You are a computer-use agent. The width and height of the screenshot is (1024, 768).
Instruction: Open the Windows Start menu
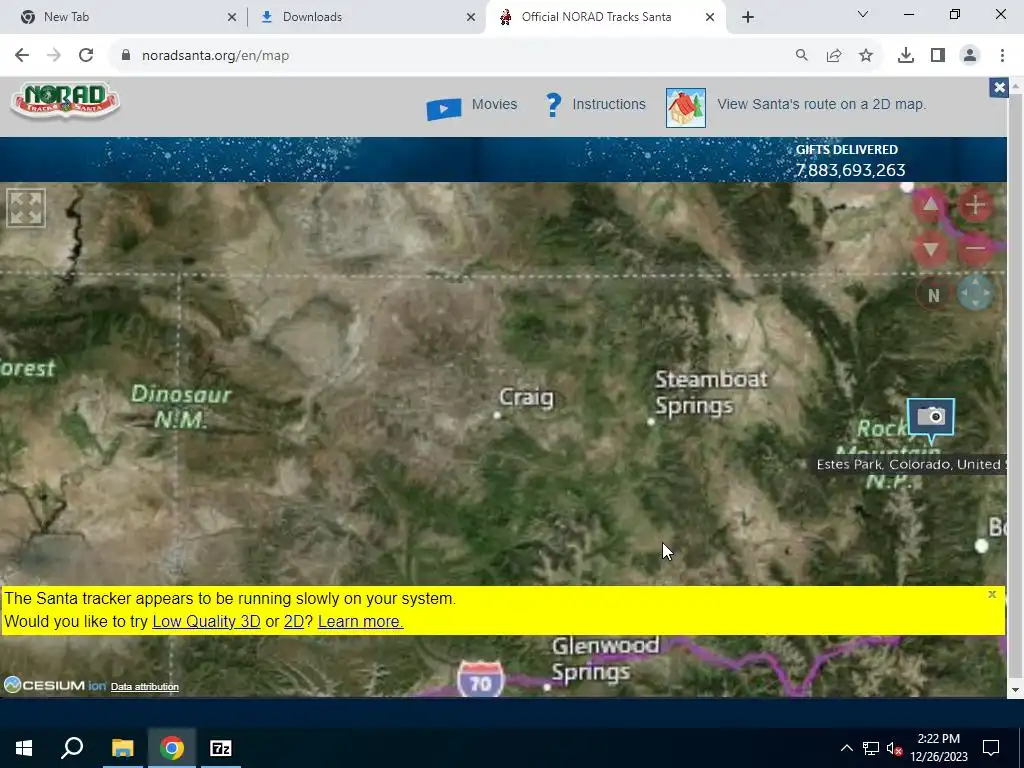(24, 748)
